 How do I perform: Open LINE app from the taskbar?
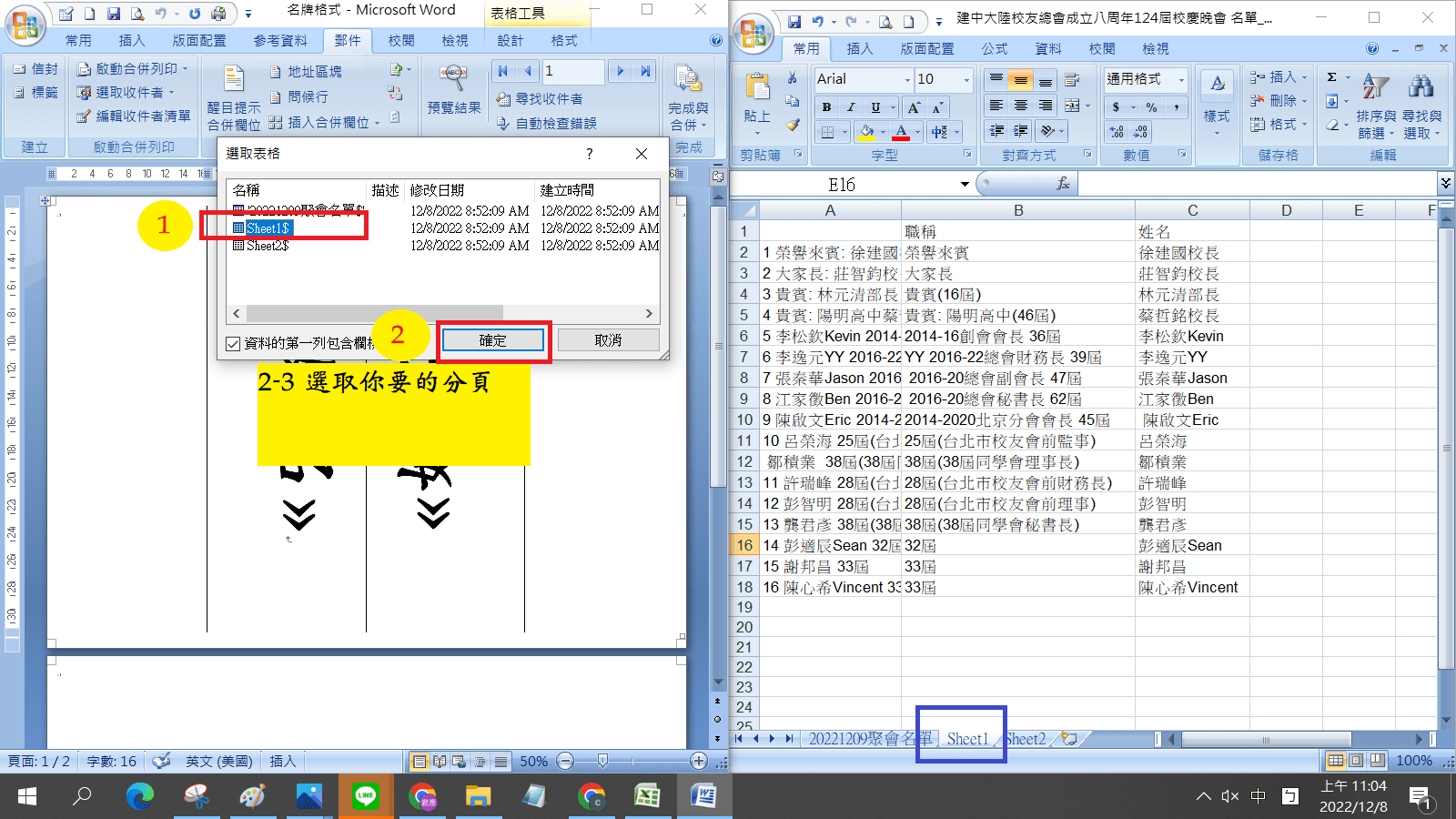(366, 796)
